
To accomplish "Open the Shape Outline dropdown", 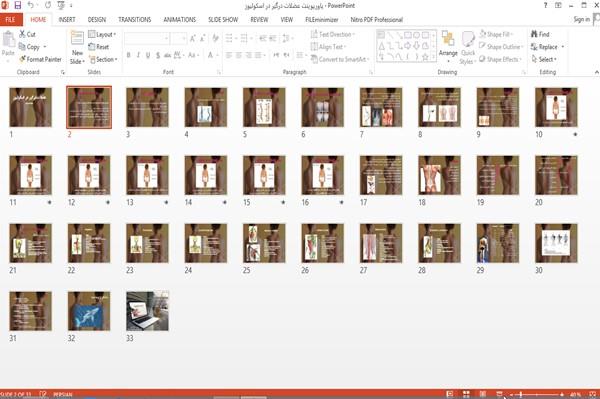I will pos(501,47).
